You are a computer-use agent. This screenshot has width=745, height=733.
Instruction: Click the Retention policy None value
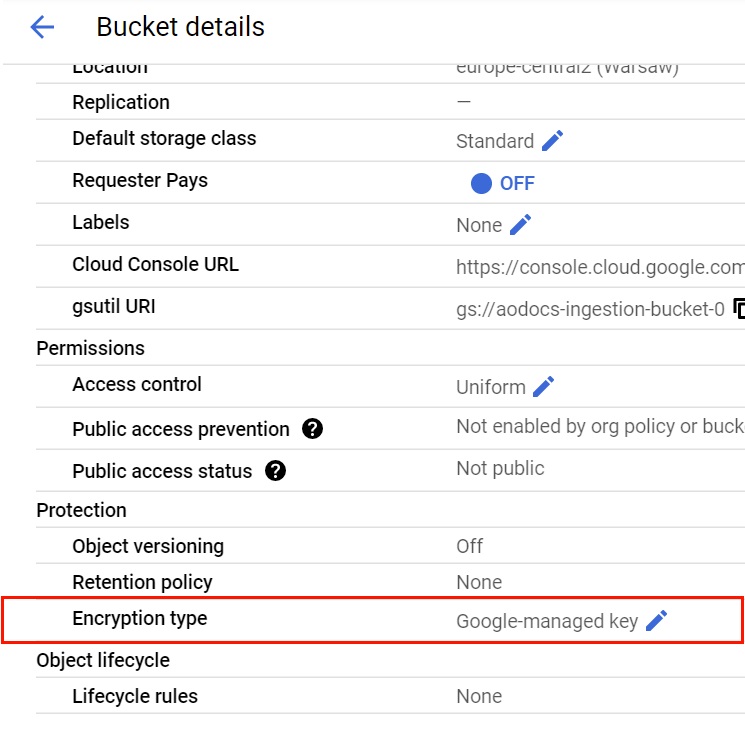click(x=479, y=582)
